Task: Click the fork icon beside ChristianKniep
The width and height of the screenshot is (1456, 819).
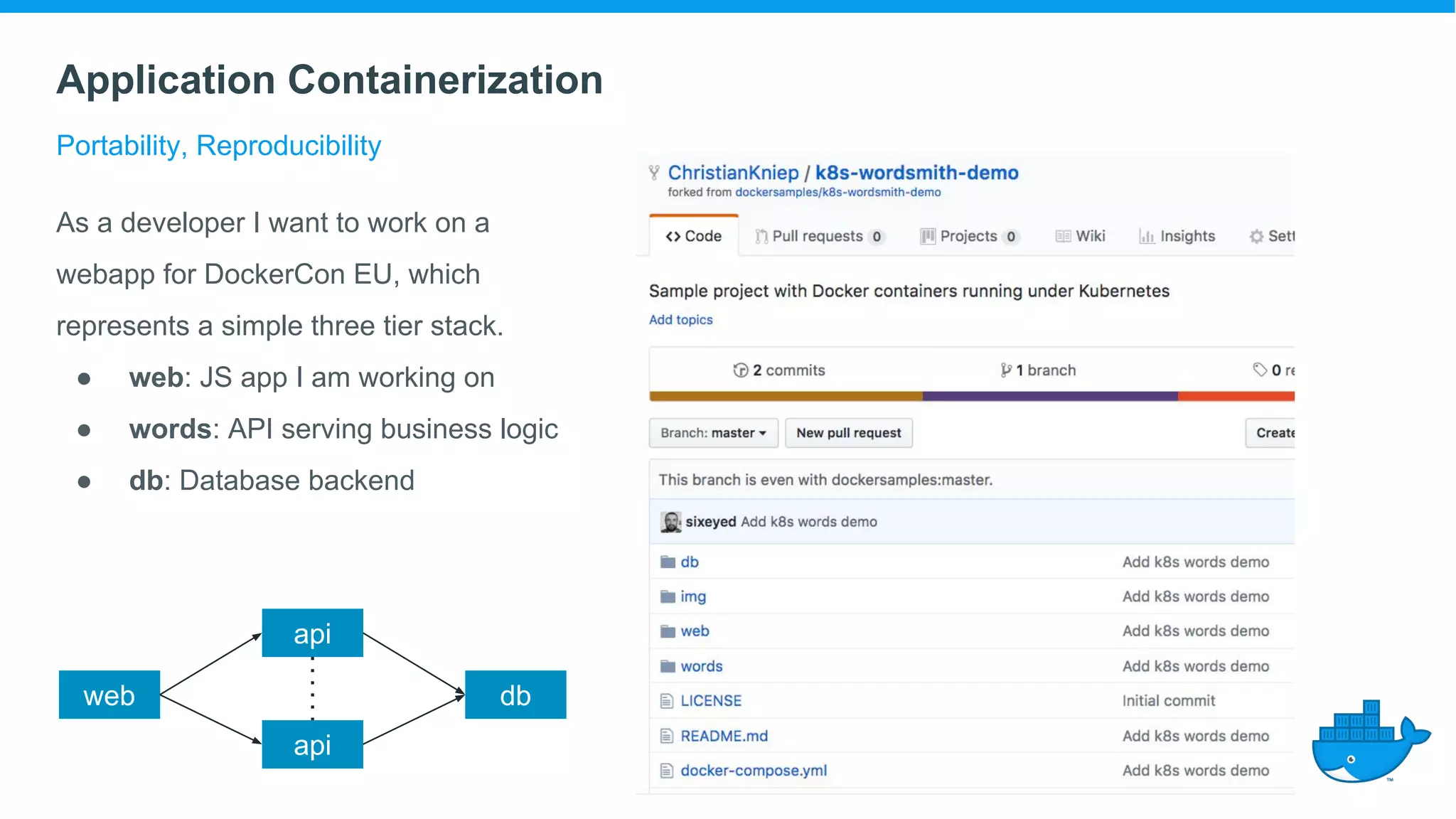Action: click(654, 172)
